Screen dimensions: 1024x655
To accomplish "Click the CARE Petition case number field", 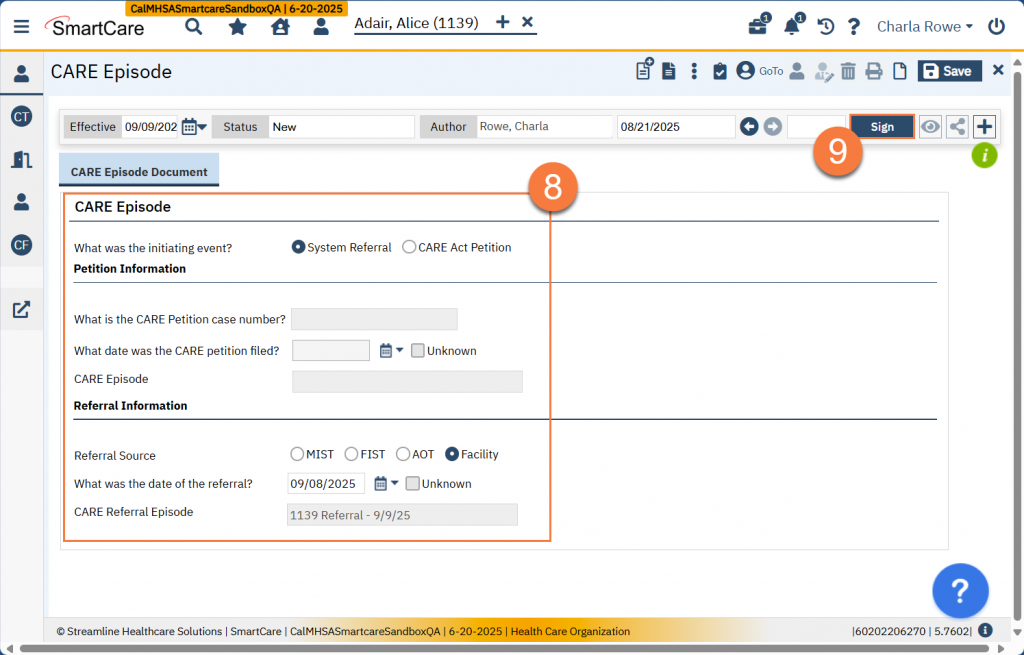I will 374,319.
